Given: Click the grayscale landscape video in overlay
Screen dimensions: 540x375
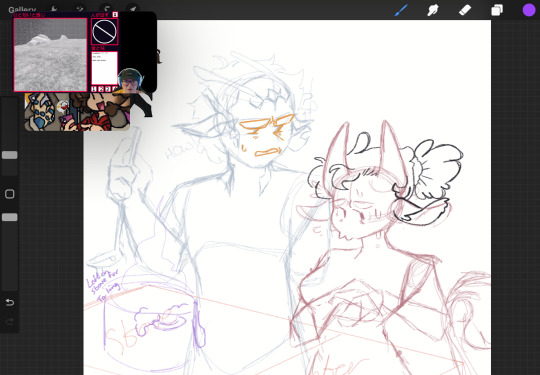Looking at the screenshot, I should click(x=50, y=55).
